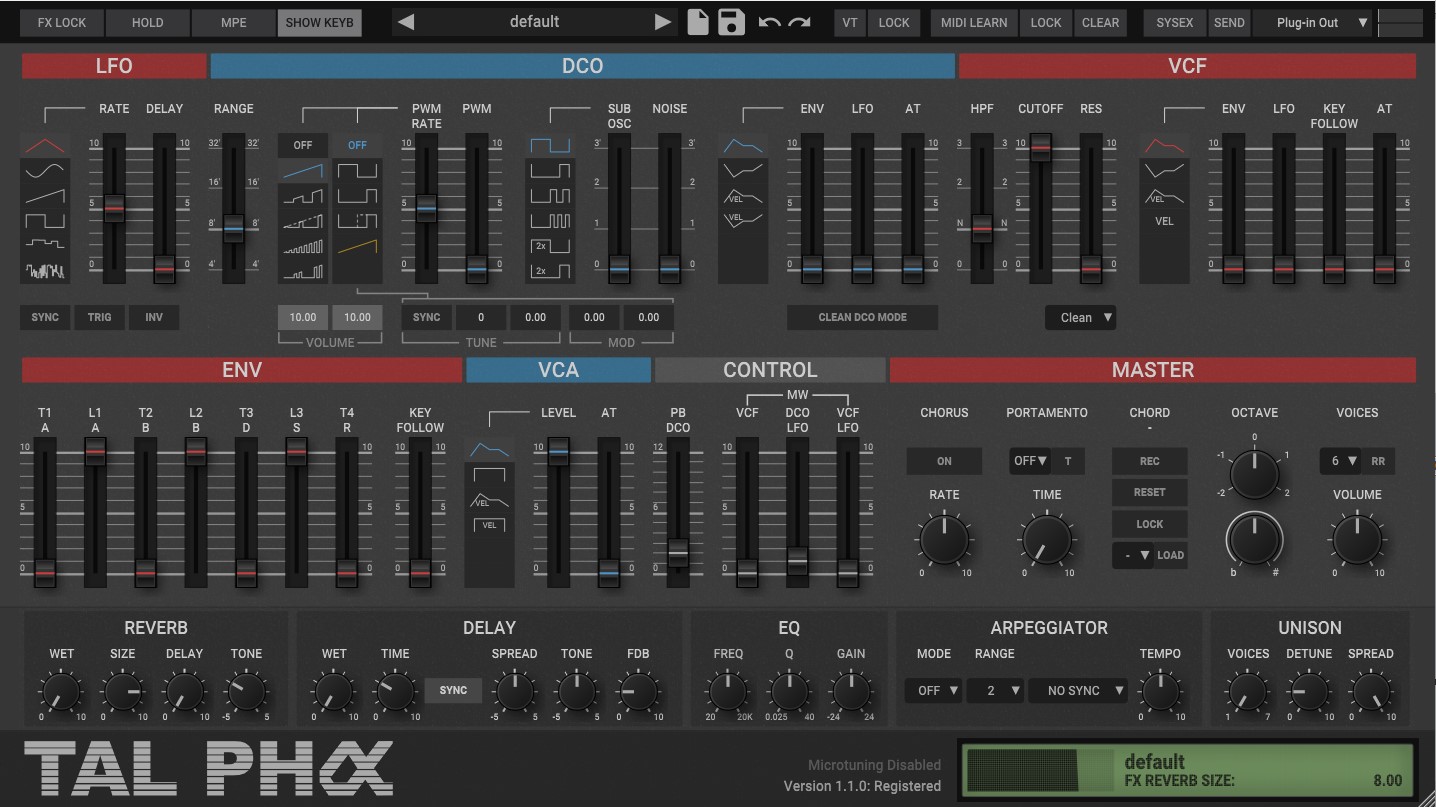Click the master VOLUME knob
Image resolution: width=1436 pixels, height=807 pixels.
pos(1357,539)
